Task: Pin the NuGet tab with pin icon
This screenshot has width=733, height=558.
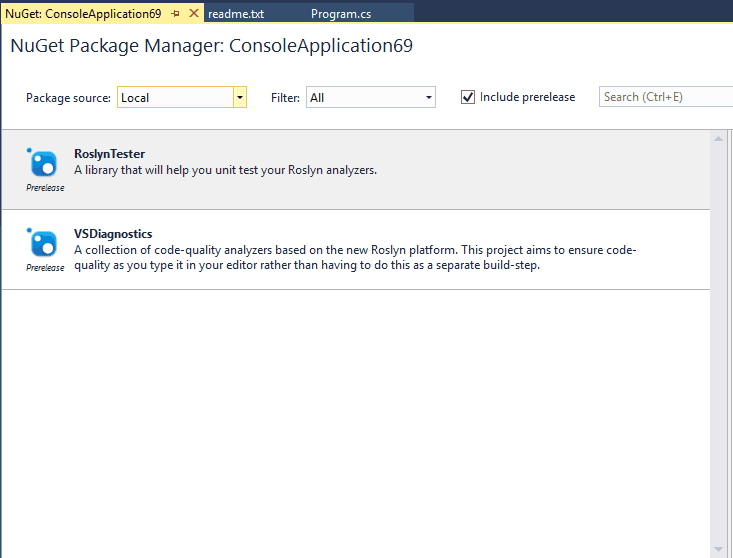Action: (x=175, y=14)
